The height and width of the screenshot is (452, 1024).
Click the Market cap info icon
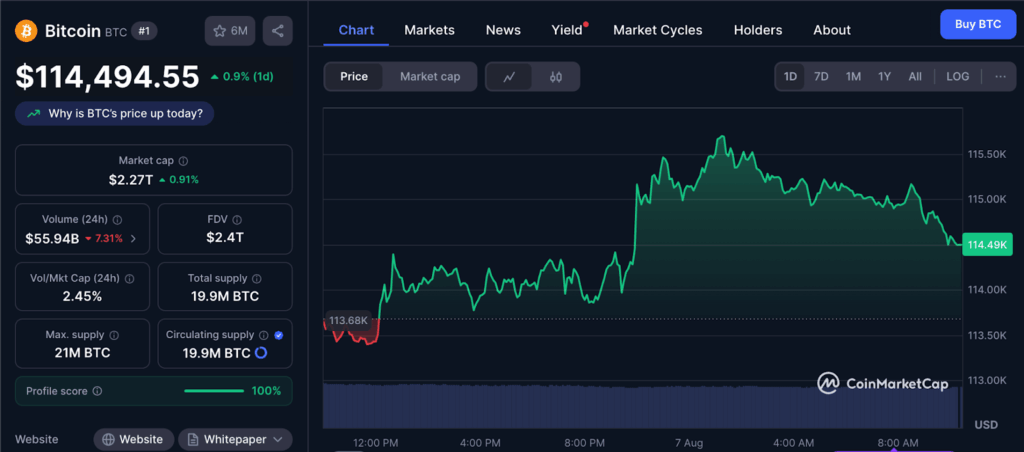click(183, 160)
